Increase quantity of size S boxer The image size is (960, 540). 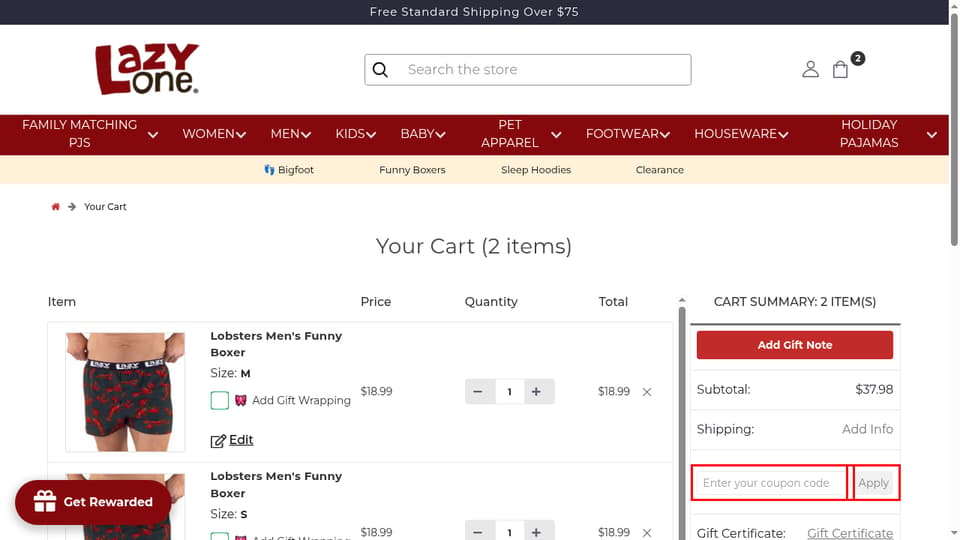point(536,531)
